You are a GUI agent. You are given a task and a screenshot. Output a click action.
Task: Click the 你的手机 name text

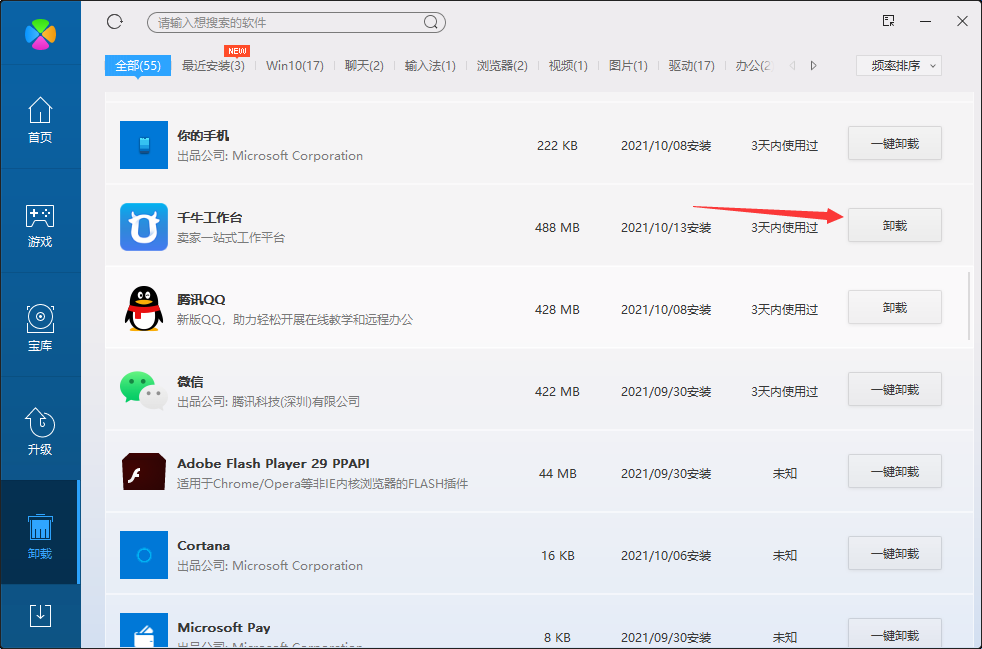pyautogui.click(x=204, y=135)
